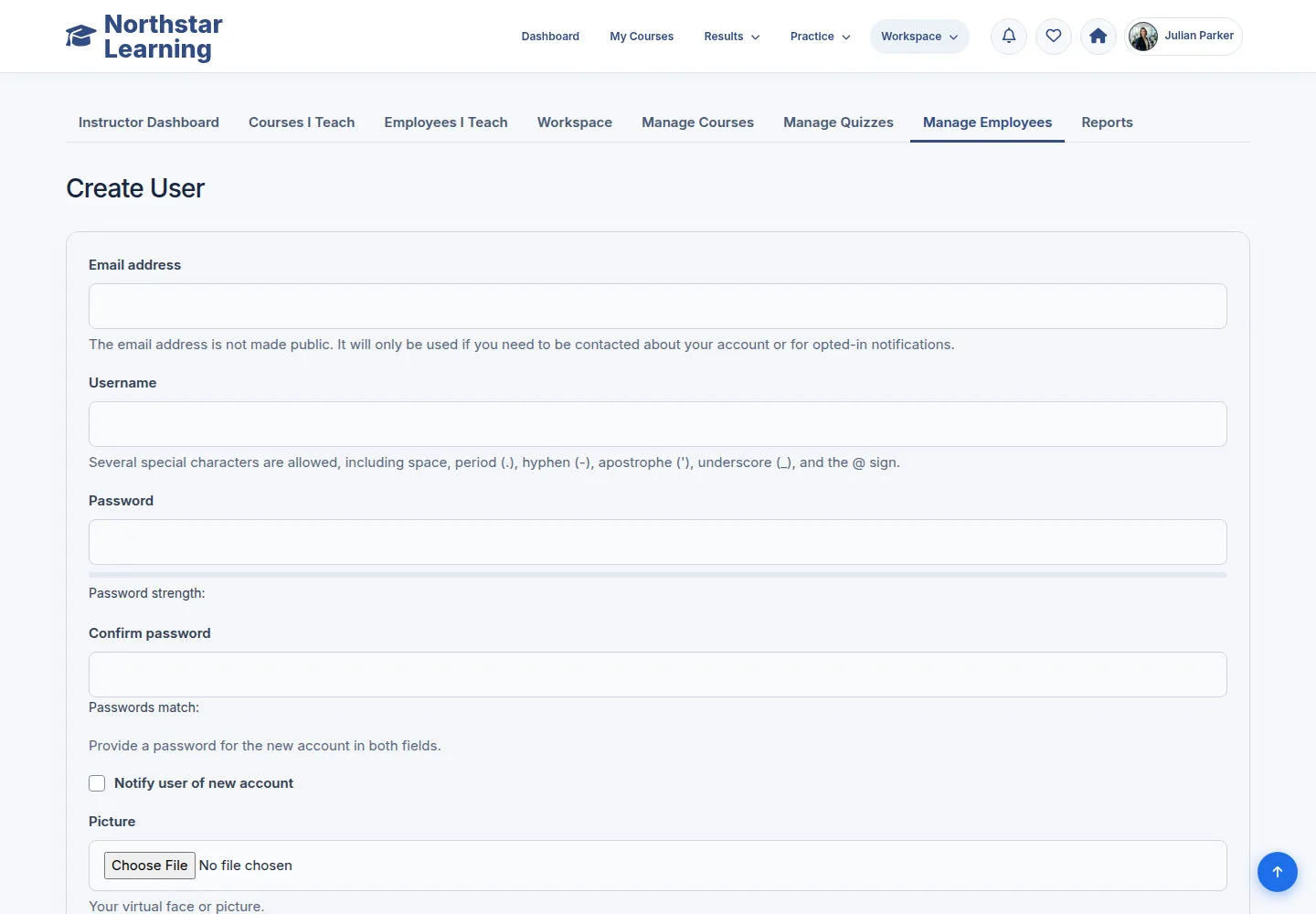Open the Workspace dropdown in top navigation

919,37
